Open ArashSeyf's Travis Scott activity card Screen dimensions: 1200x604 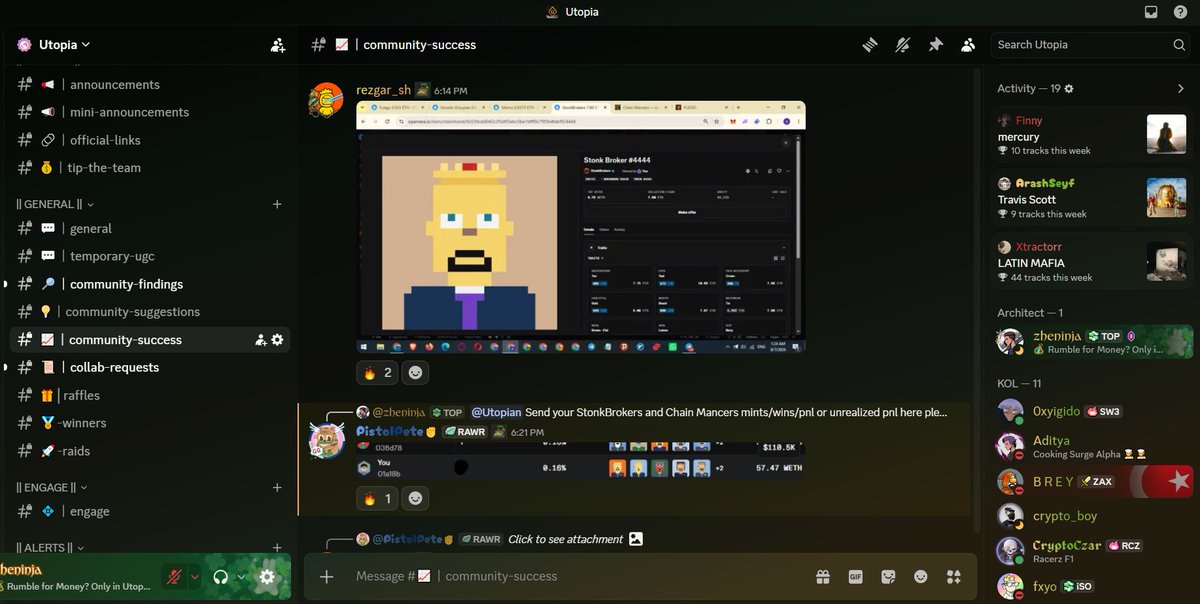coord(1092,198)
